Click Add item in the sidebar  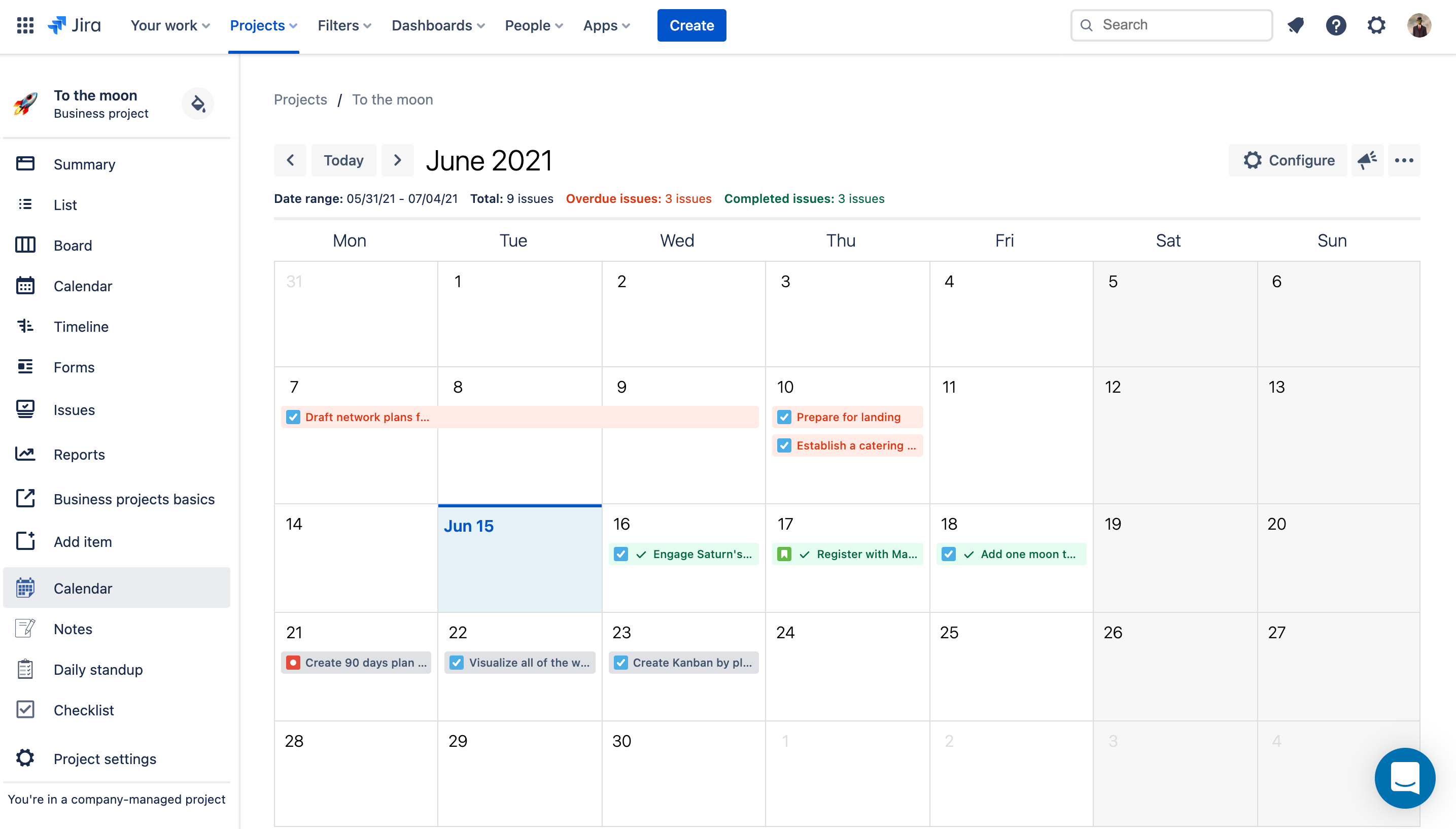tap(82, 541)
